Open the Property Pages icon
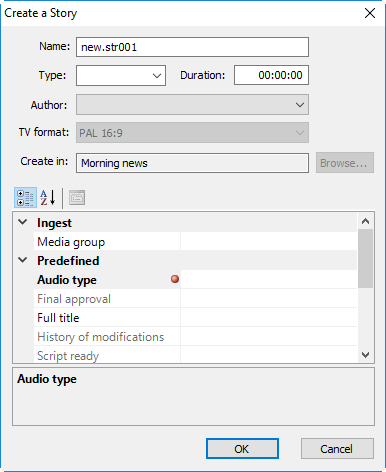The height and width of the screenshot is (472, 386). (x=77, y=198)
